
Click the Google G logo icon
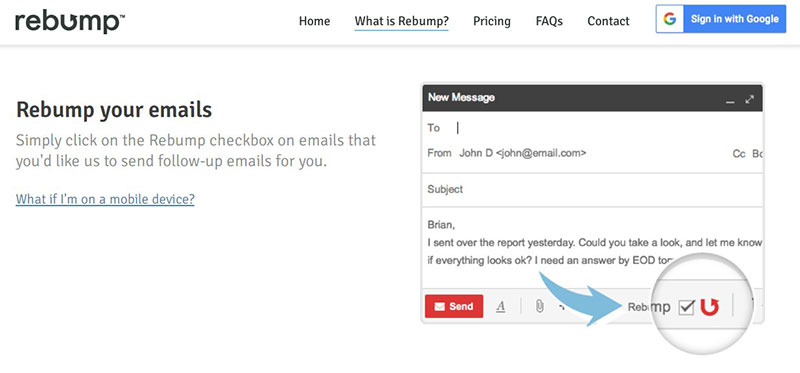point(669,19)
